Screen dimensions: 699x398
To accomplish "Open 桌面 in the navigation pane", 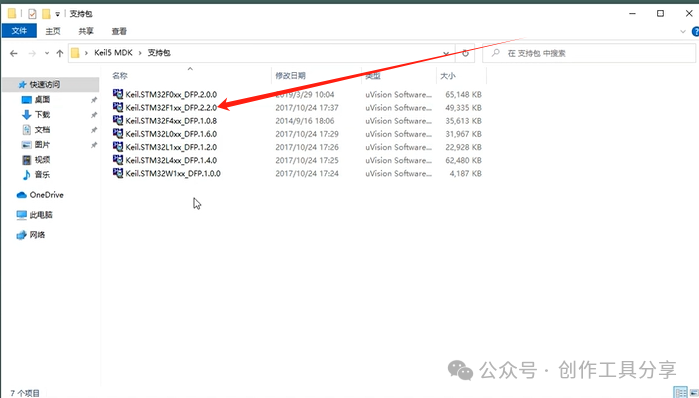I will 42,100.
